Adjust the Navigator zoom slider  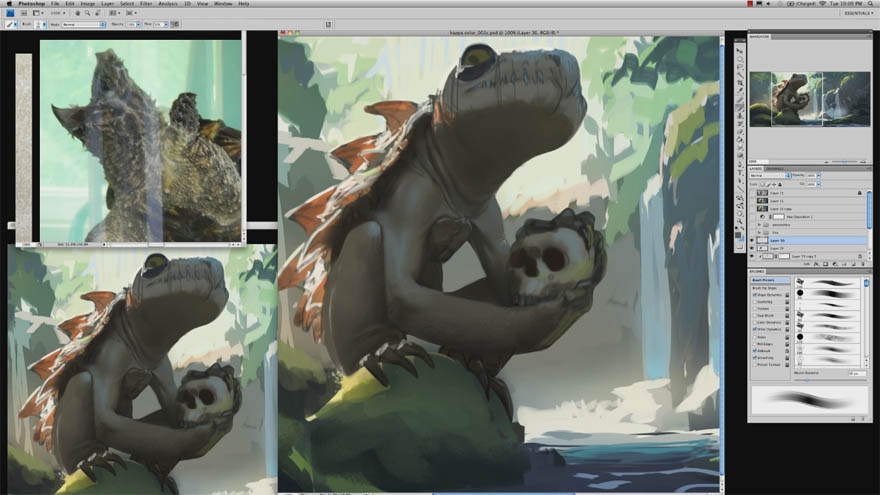(842, 162)
